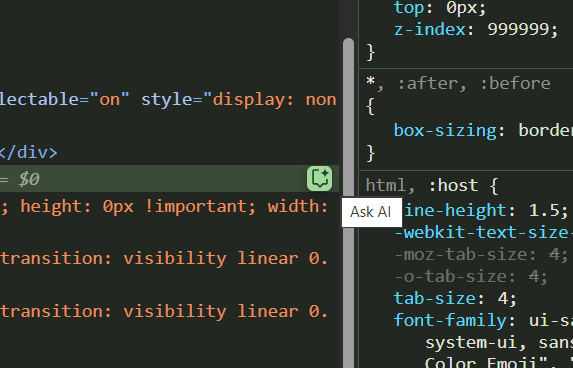Click the line-height: 1.5 declaration

pyautogui.click(x=486, y=210)
